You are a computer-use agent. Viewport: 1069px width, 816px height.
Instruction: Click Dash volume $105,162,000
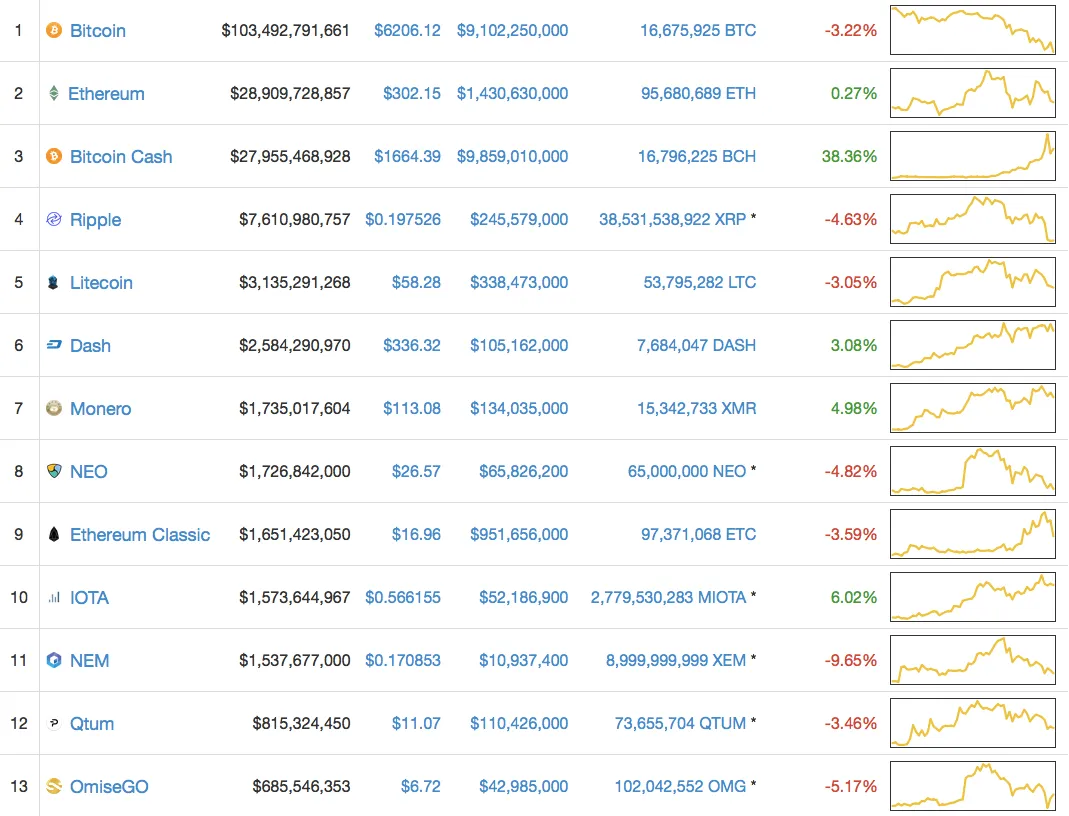519,345
